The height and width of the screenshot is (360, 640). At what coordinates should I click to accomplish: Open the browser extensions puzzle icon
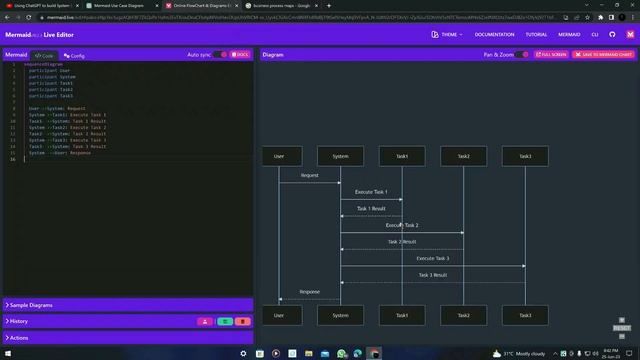coord(600,18)
